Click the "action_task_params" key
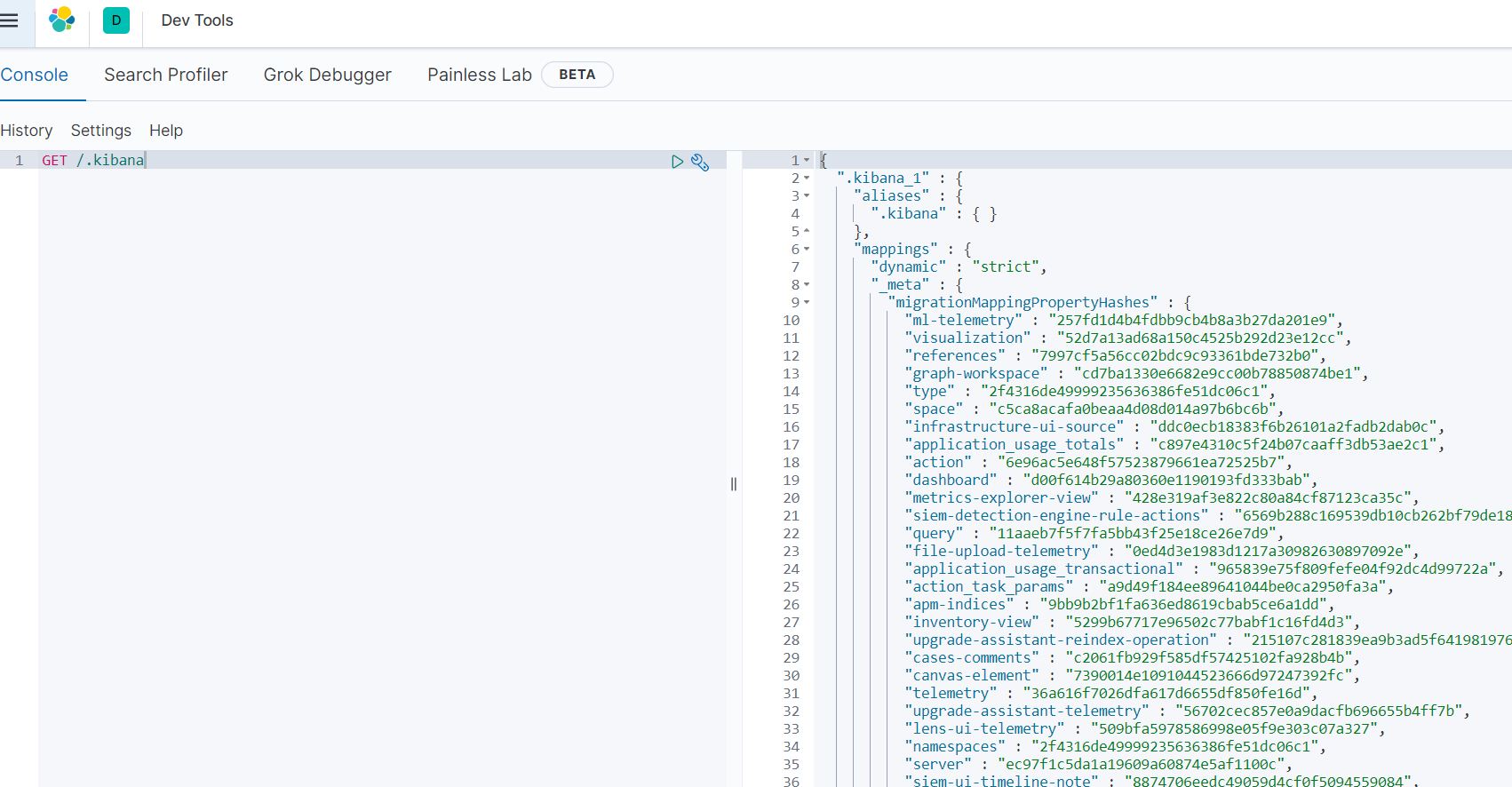 coord(989,586)
